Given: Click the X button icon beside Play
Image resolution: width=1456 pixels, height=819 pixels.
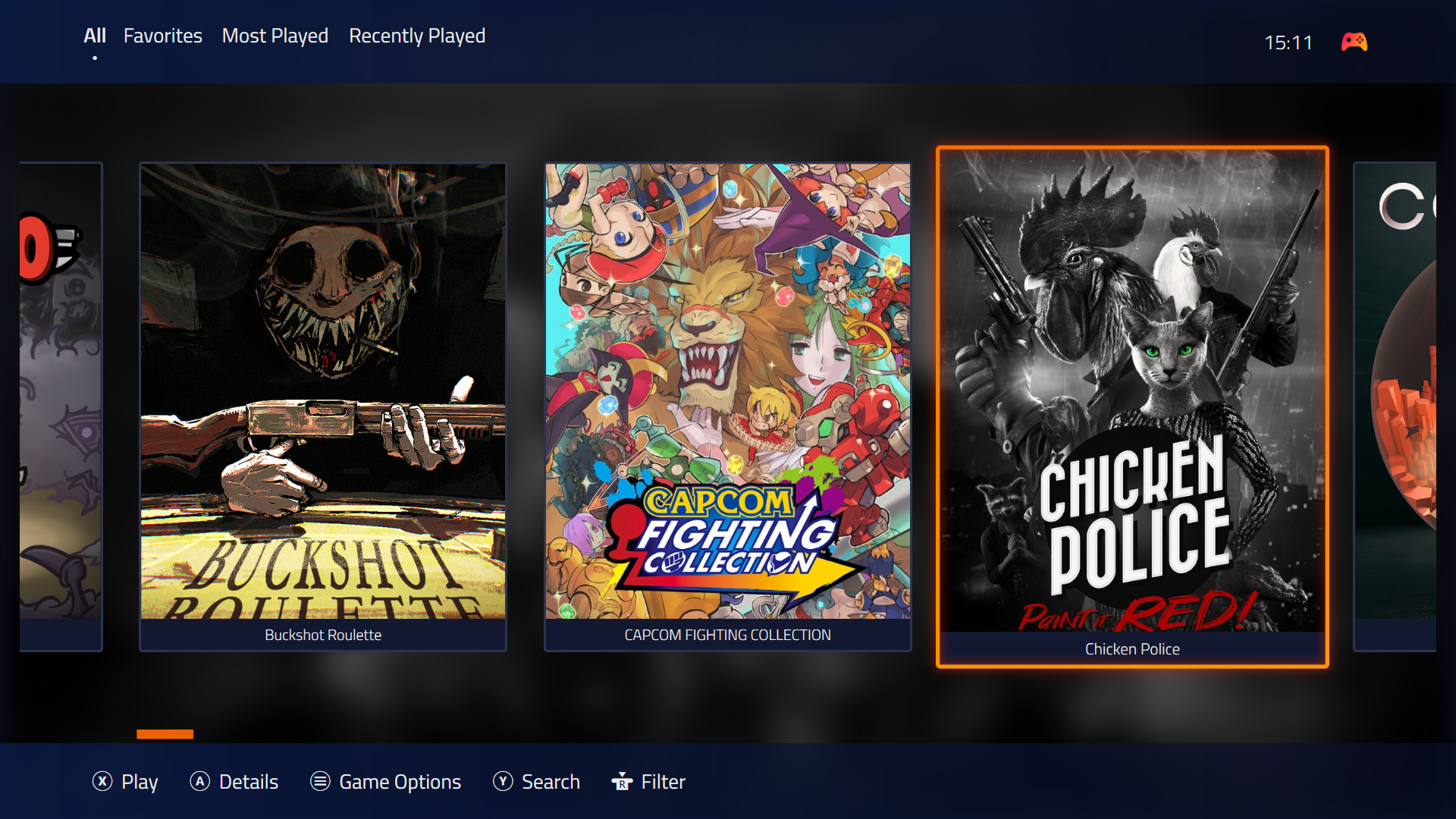Looking at the screenshot, I should [102, 781].
